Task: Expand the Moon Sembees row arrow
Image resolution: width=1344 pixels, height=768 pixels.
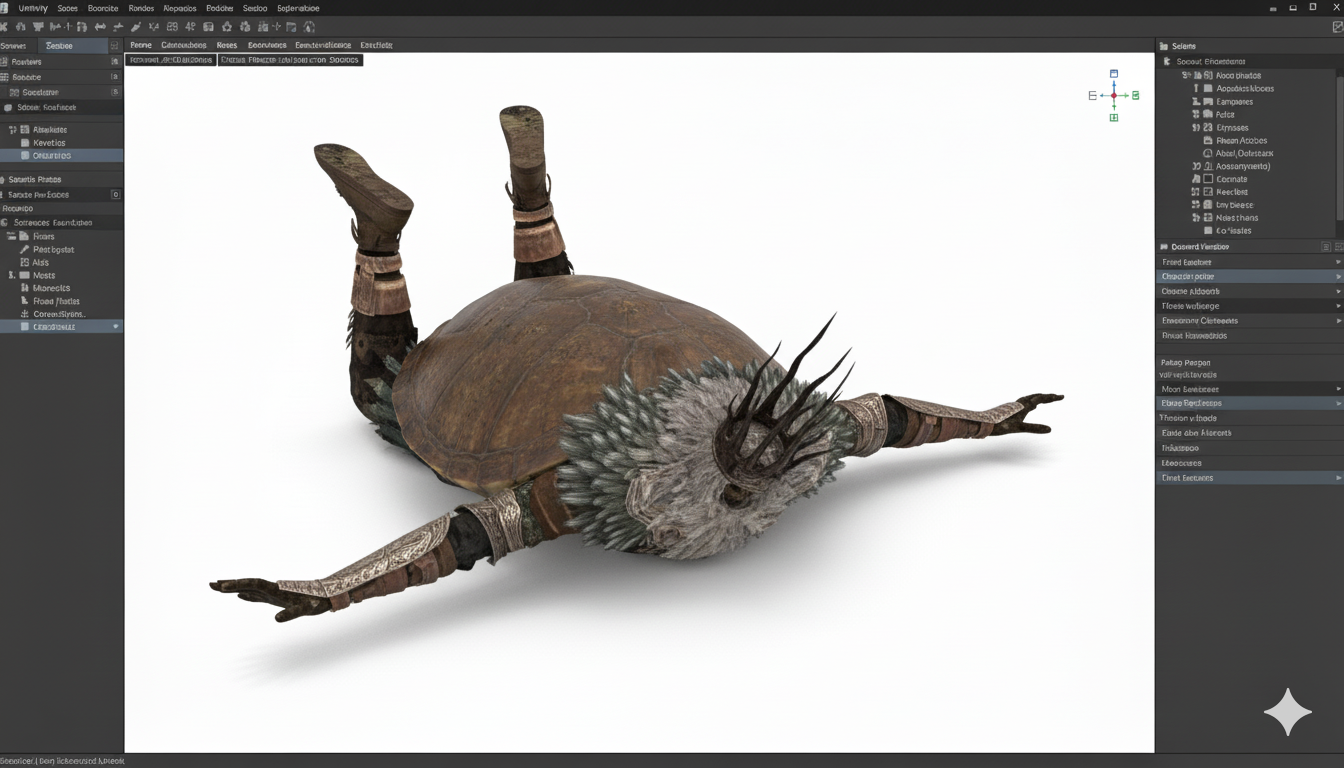Action: (x=1338, y=389)
